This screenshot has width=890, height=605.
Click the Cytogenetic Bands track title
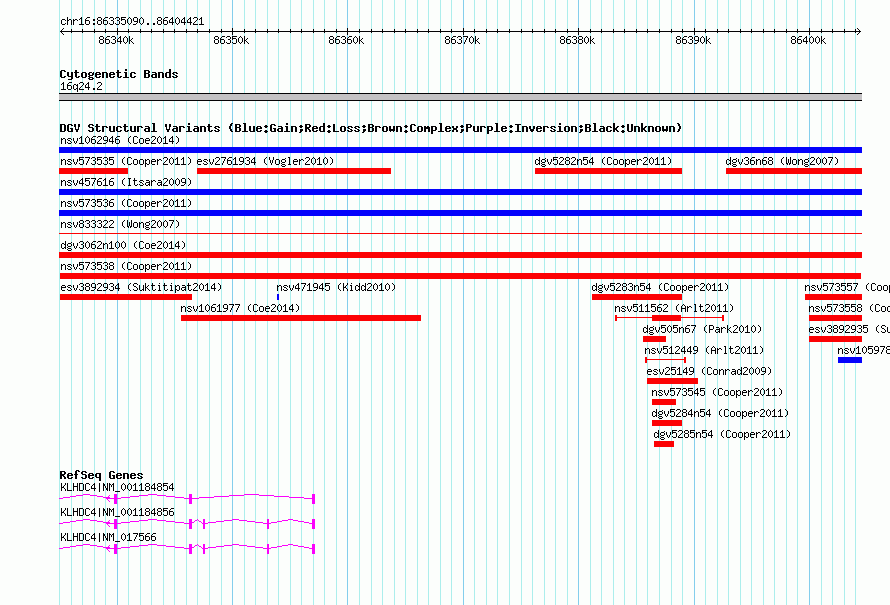(x=119, y=74)
